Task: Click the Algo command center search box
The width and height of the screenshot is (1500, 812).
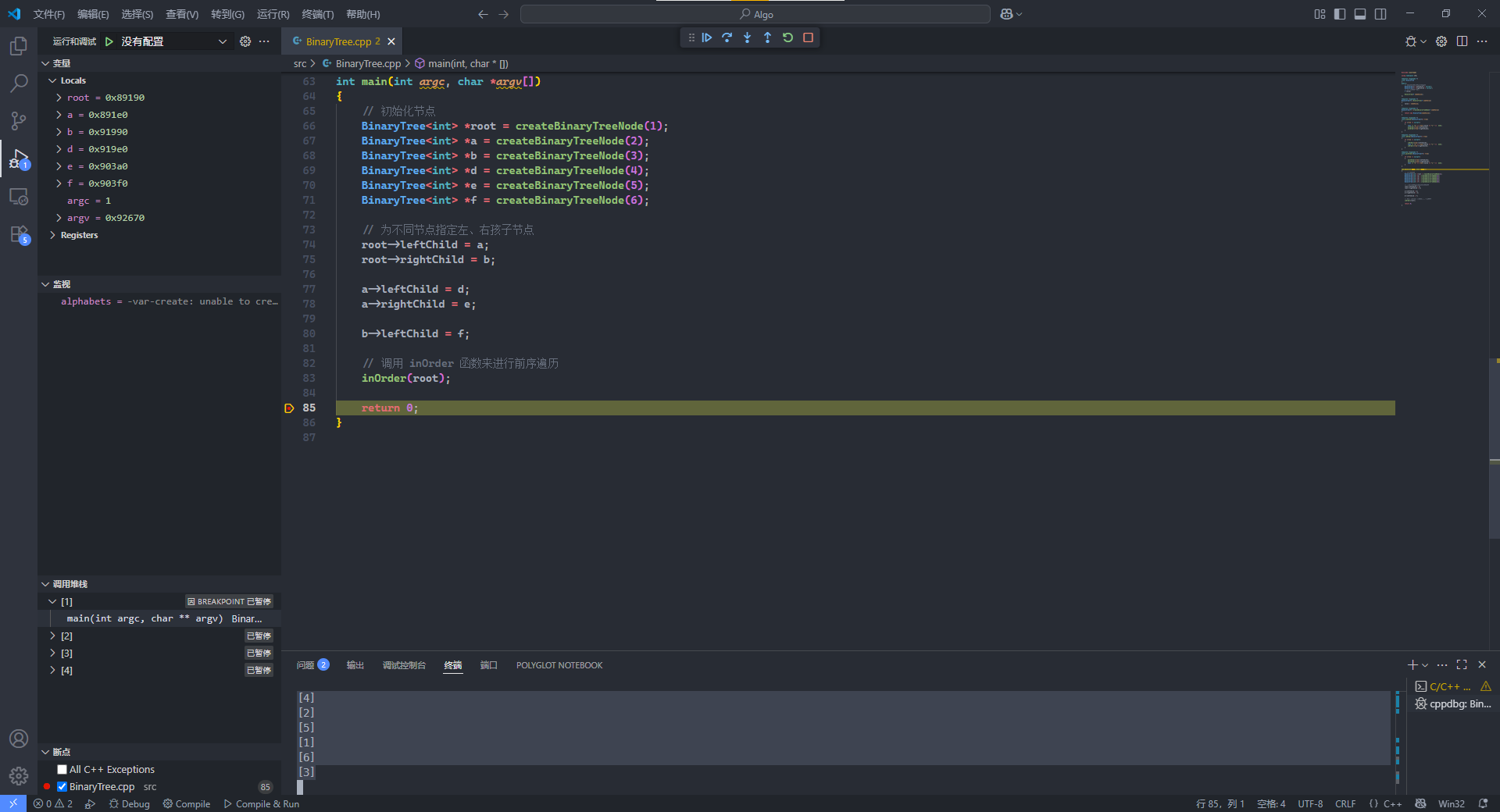Action: pyautogui.click(x=755, y=14)
